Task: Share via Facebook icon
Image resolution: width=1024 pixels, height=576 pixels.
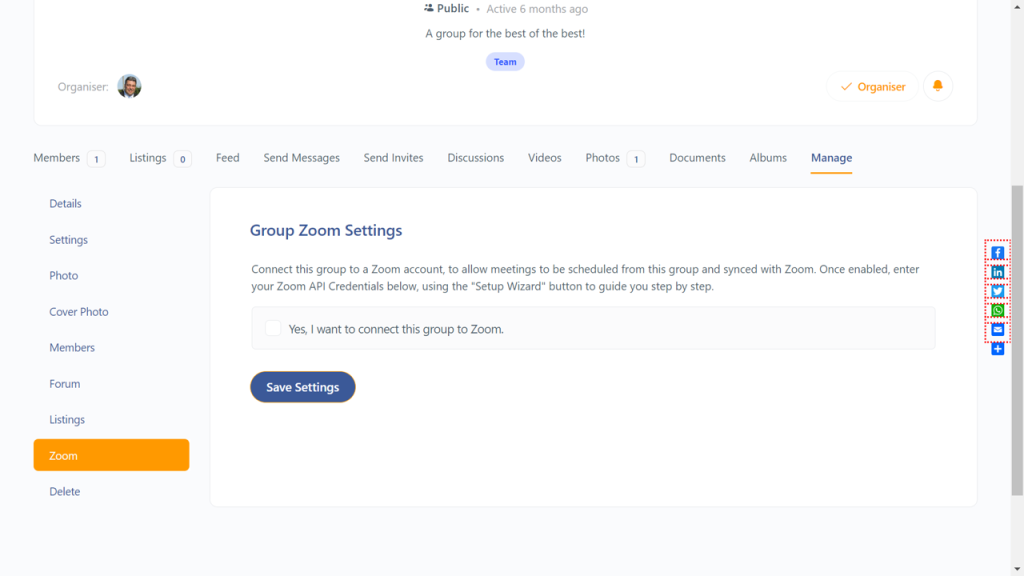Action: coord(997,253)
